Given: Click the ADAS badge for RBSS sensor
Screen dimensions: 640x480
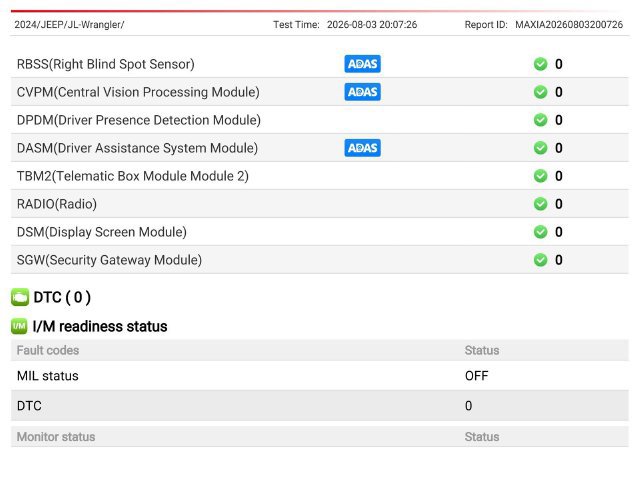Looking at the screenshot, I should point(362,64).
